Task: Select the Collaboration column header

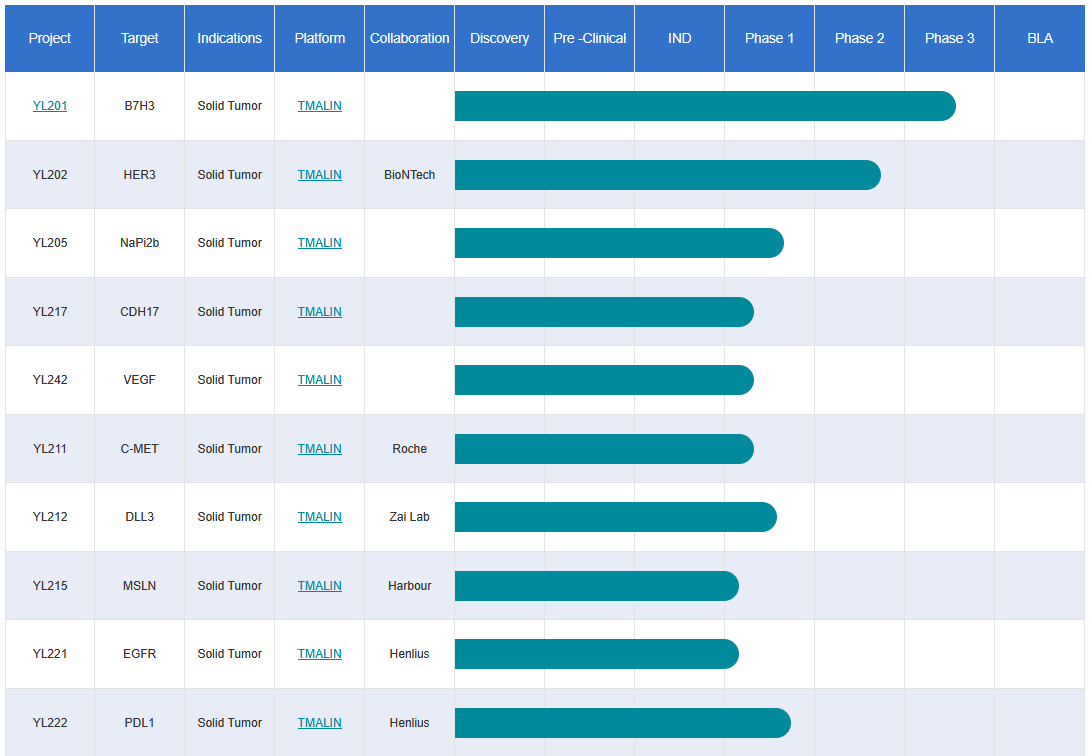Action: coord(408,38)
